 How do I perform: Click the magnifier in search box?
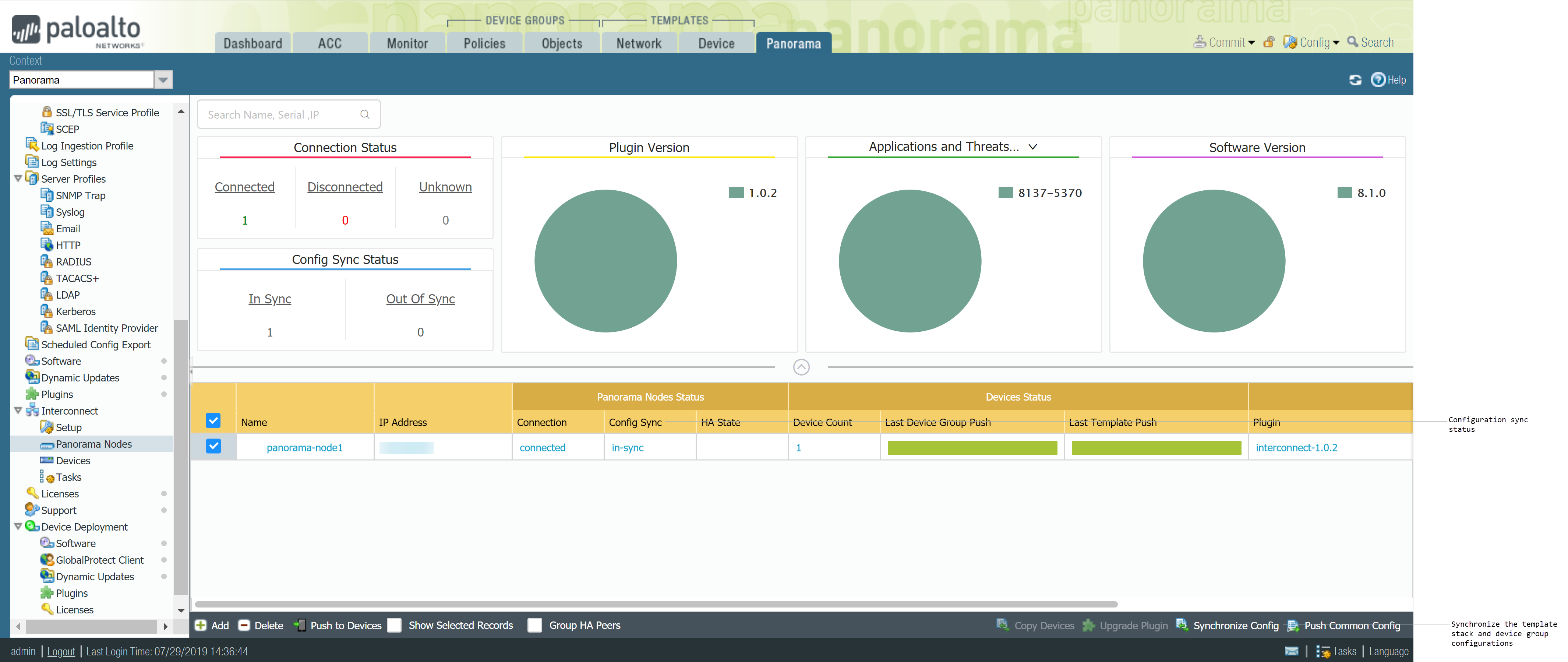[365, 115]
